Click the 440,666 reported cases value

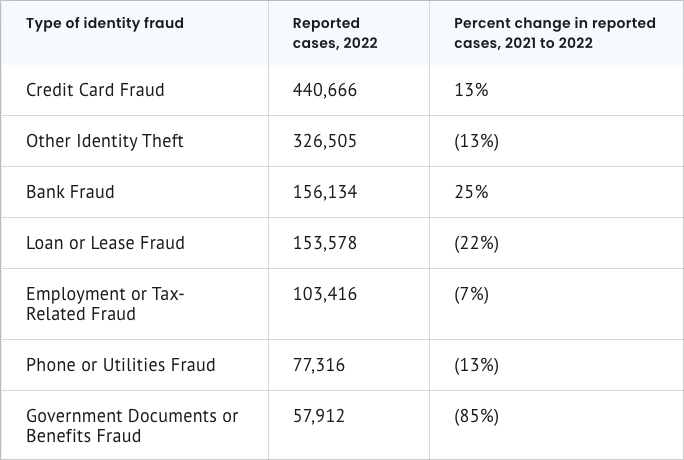pos(325,90)
